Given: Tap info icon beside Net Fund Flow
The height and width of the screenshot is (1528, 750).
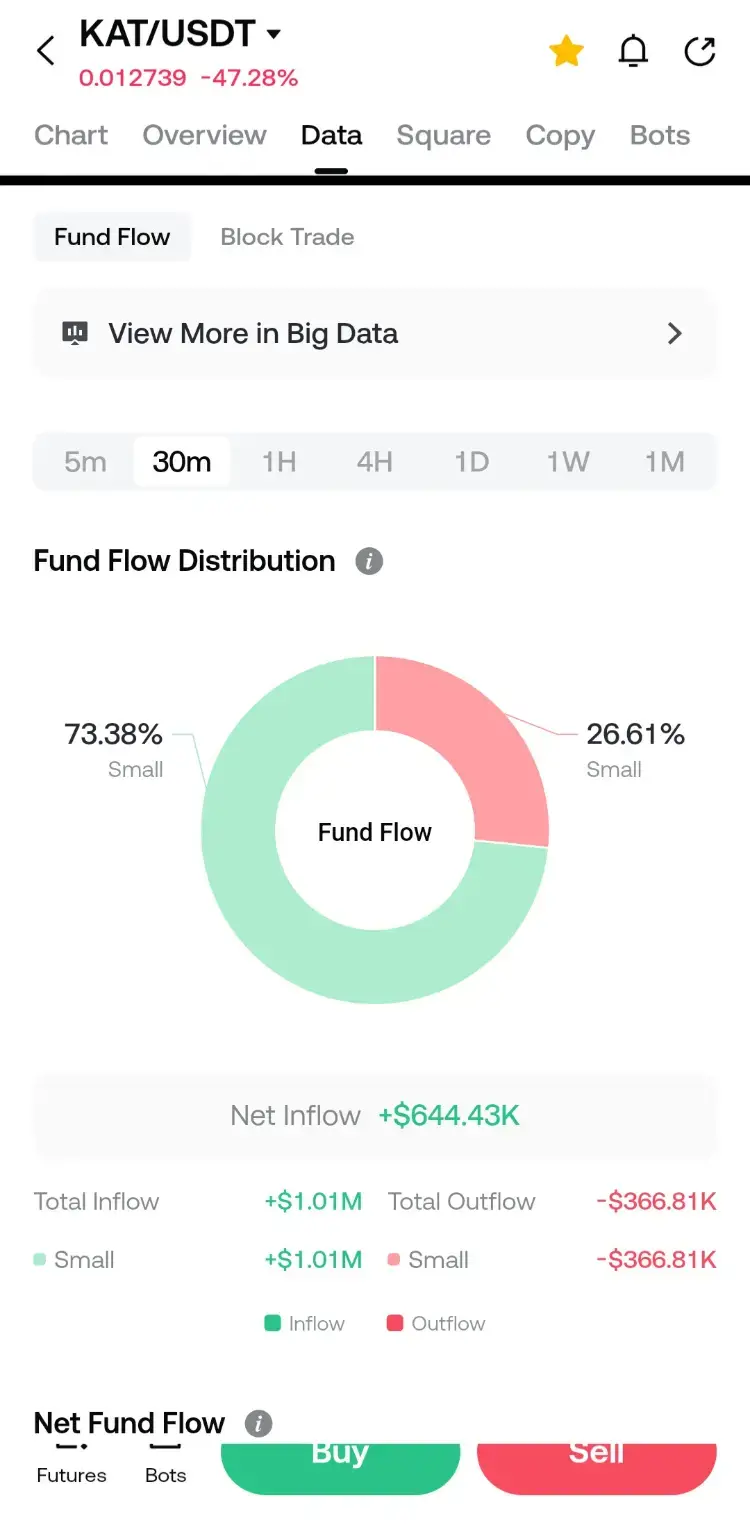Looking at the screenshot, I should (258, 1423).
